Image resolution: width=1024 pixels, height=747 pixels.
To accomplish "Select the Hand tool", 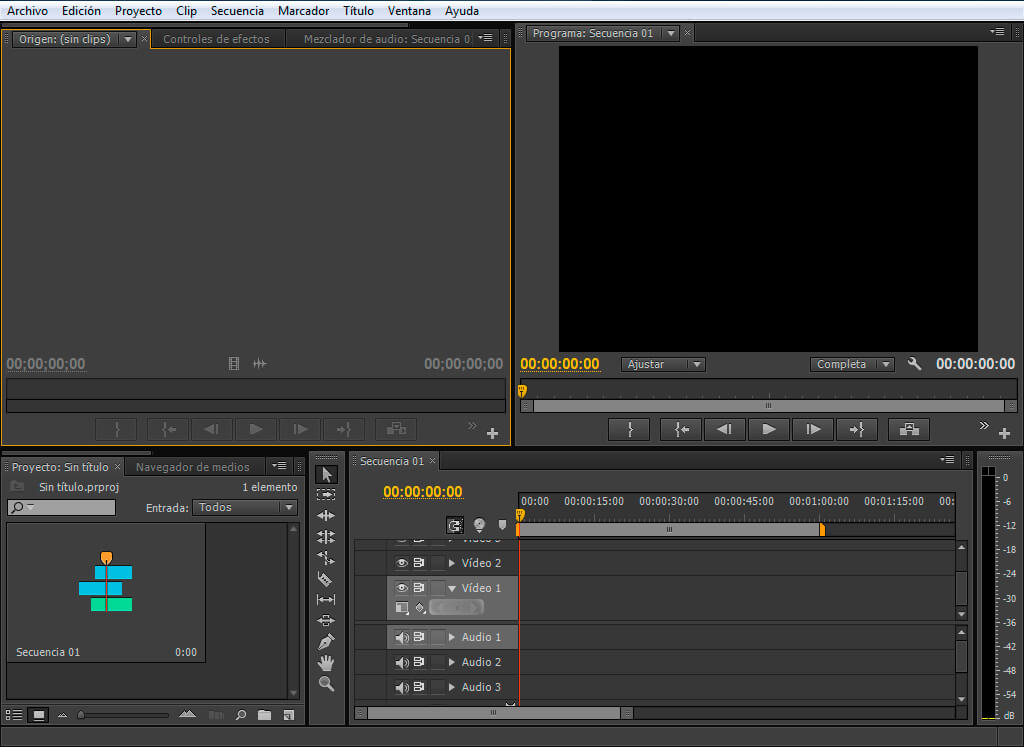I will coord(326,663).
